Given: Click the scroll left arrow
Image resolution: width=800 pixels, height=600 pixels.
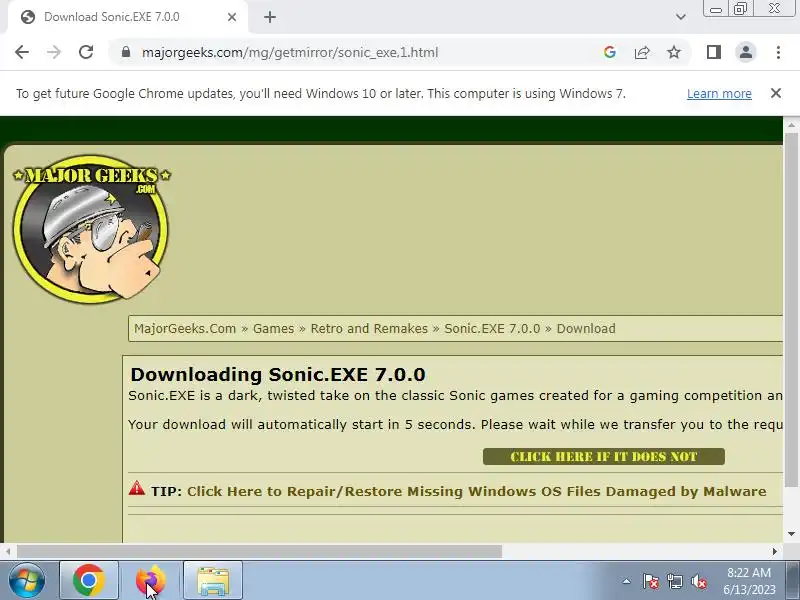Looking at the screenshot, I should [x=8, y=552].
